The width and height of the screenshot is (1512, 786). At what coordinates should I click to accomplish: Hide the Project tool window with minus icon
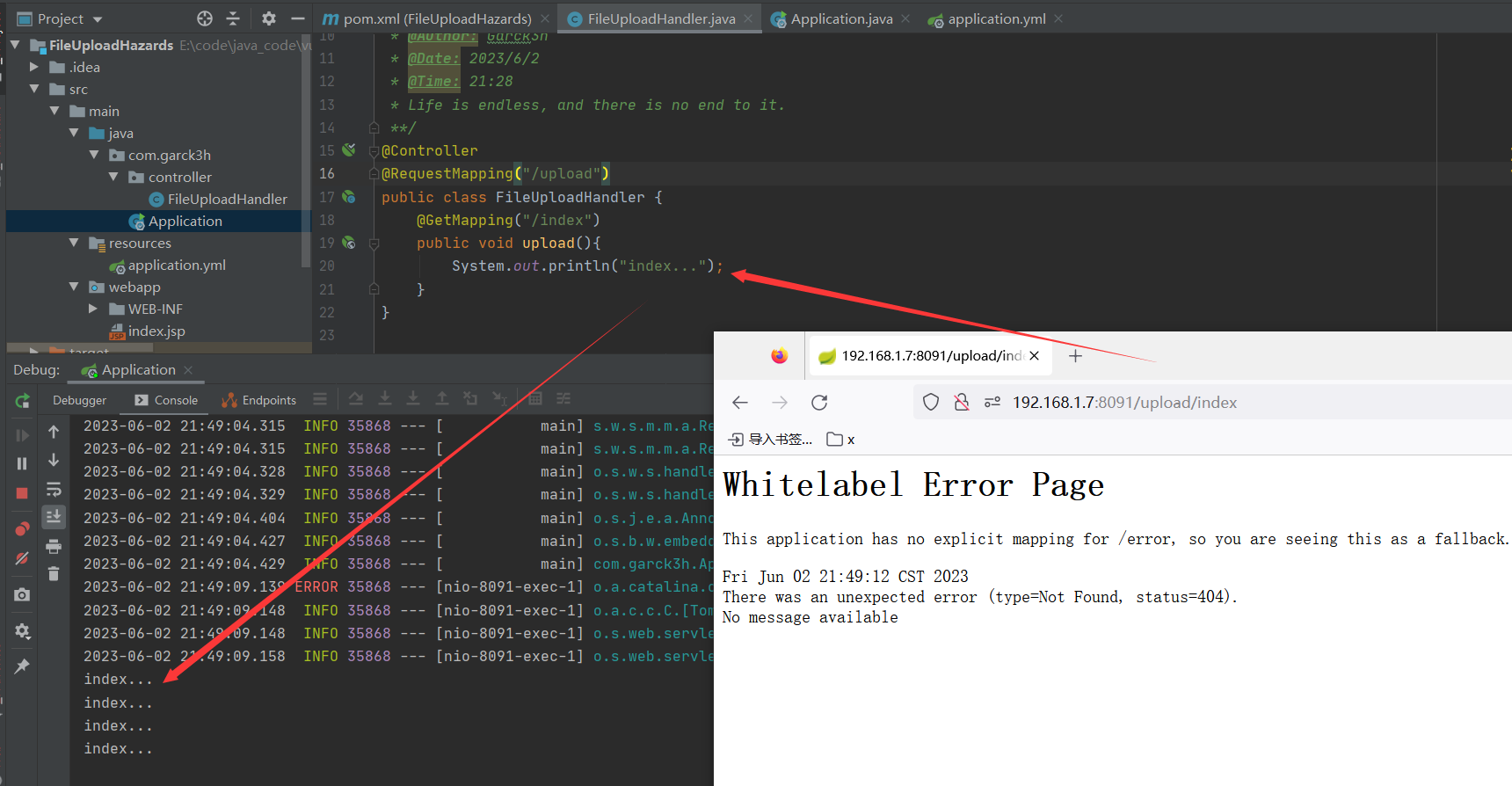298,18
